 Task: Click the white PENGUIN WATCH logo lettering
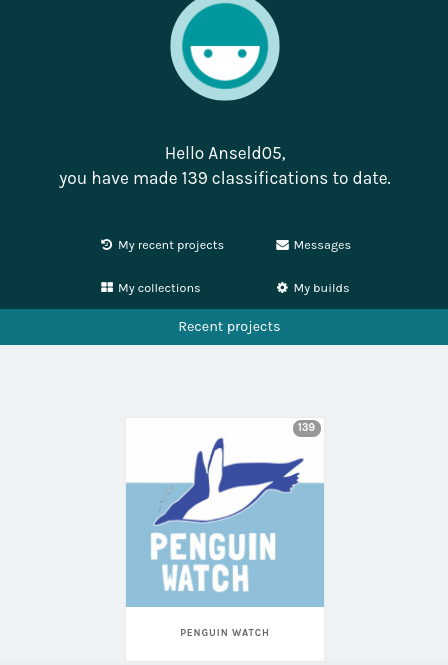pos(213,562)
